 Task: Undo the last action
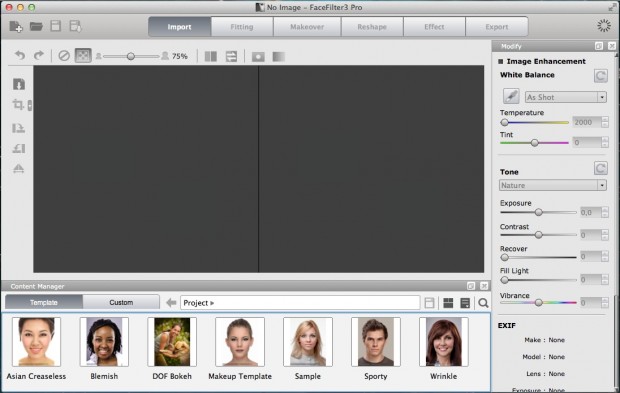[x=20, y=55]
